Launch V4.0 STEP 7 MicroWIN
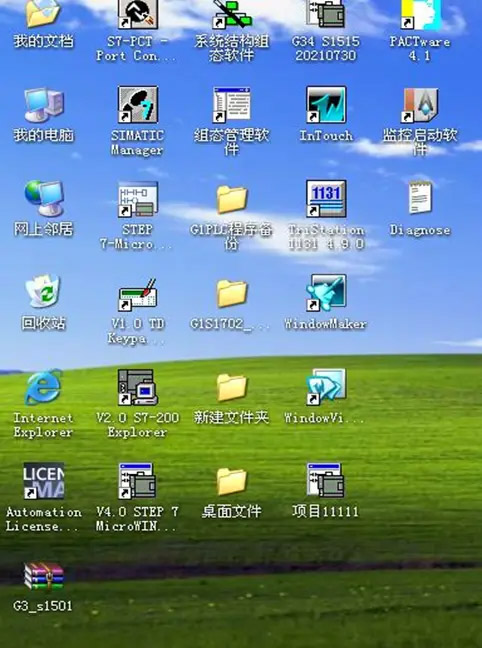Image resolution: width=482 pixels, height=648 pixels. tap(138, 481)
